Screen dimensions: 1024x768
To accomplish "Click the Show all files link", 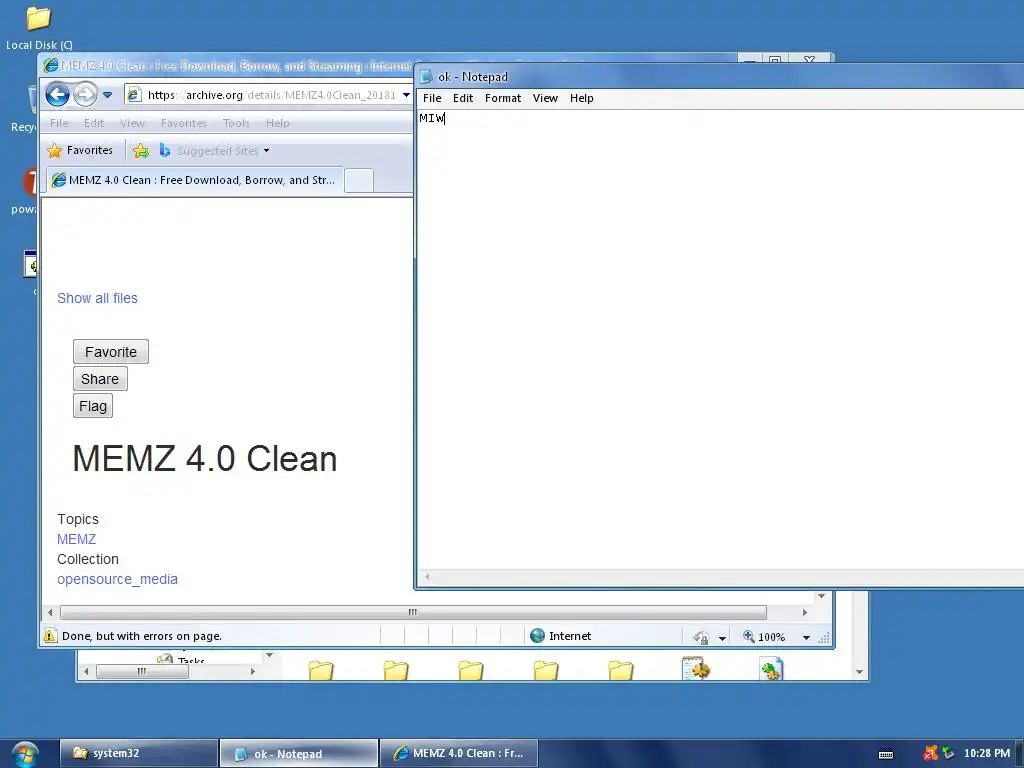I will (97, 298).
